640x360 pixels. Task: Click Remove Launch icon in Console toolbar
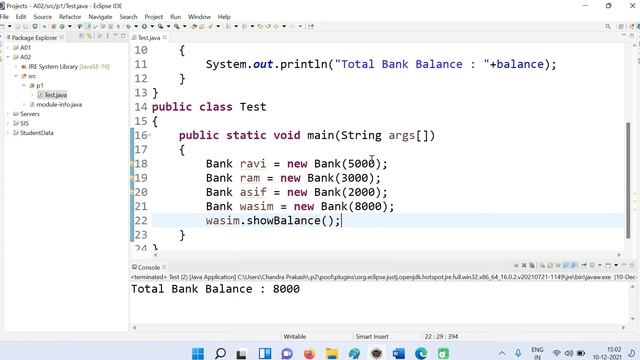click(x=524, y=266)
